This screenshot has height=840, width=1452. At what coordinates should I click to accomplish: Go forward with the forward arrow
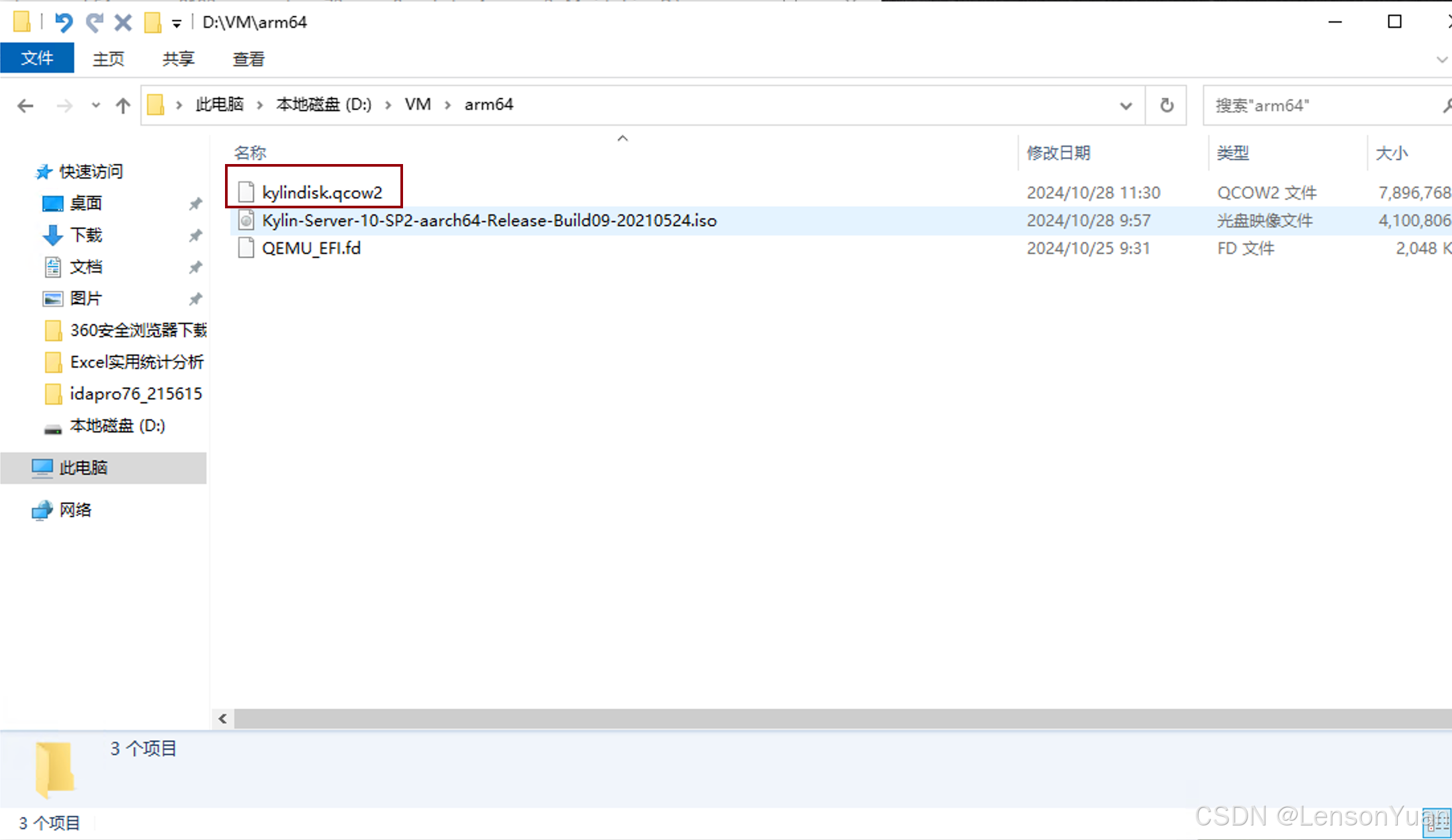click(64, 106)
